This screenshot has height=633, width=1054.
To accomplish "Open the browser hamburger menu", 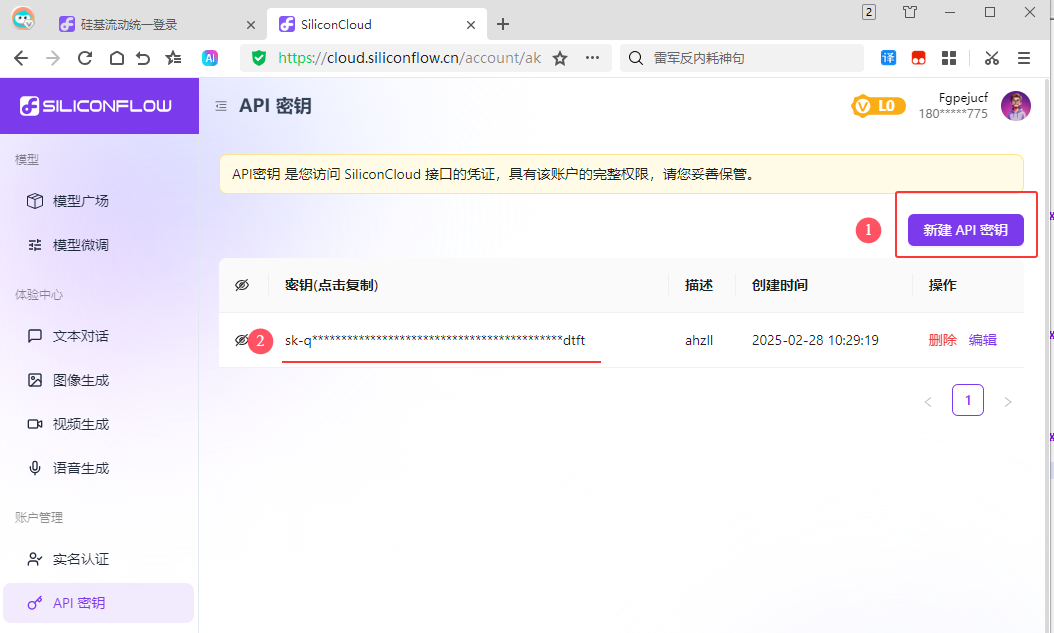I will 1024,58.
